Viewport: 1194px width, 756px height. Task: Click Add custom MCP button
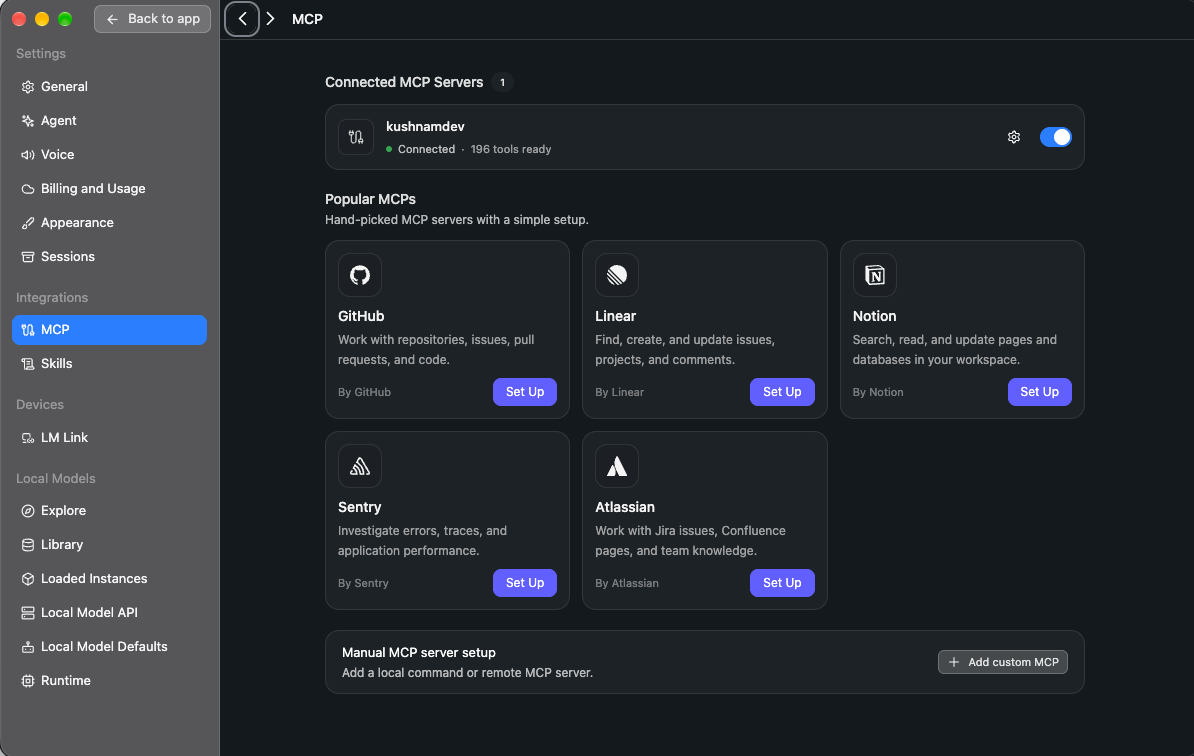click(1002, 662)
